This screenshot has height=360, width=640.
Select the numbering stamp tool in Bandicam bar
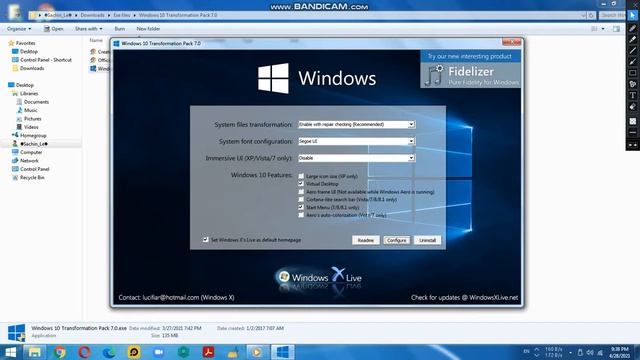632,84
